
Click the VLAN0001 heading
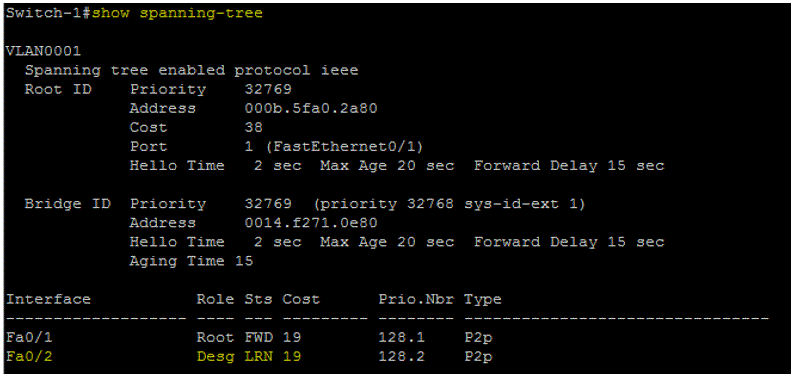43,51
